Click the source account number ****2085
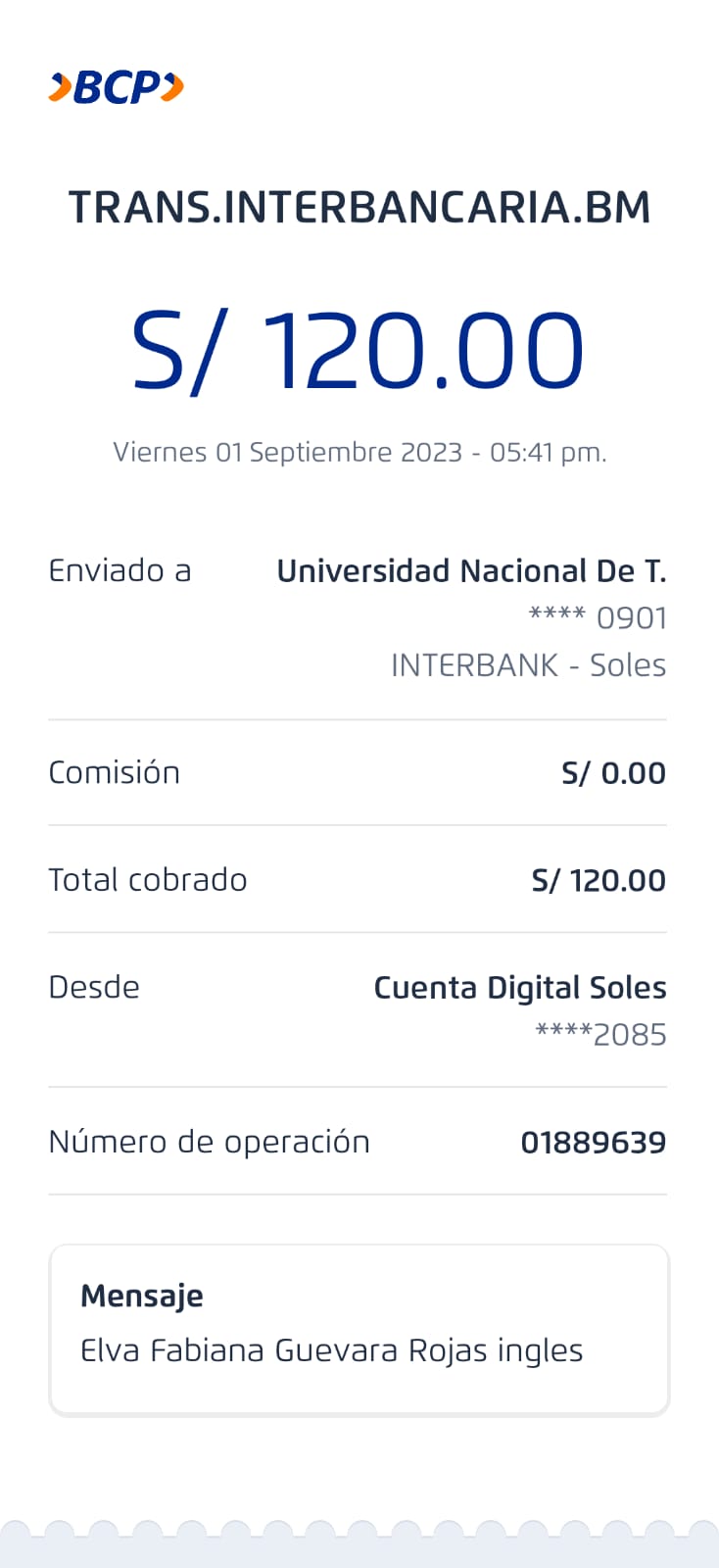 [600, 1035]
